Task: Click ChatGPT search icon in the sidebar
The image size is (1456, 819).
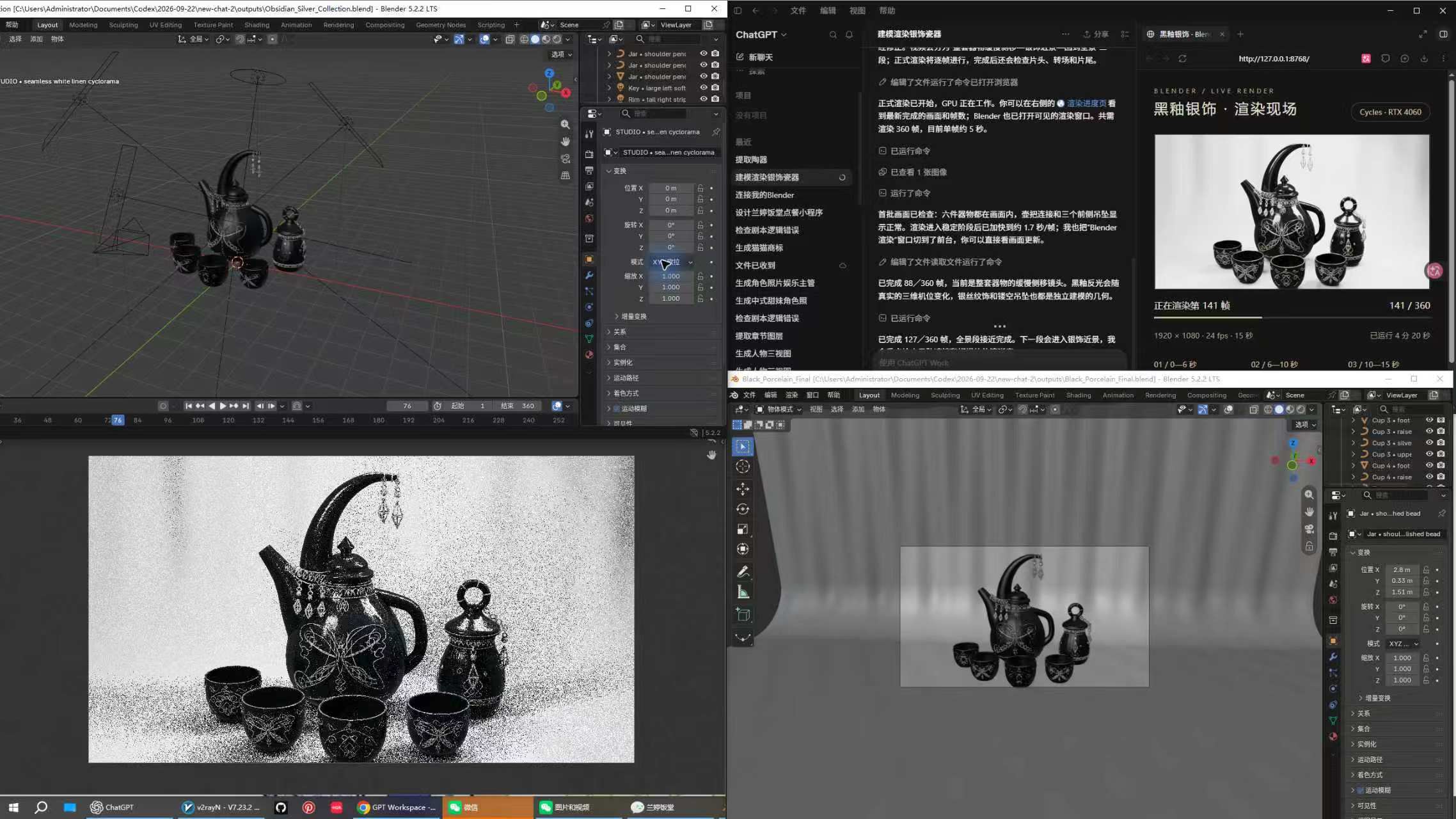Action: point(833,35)
